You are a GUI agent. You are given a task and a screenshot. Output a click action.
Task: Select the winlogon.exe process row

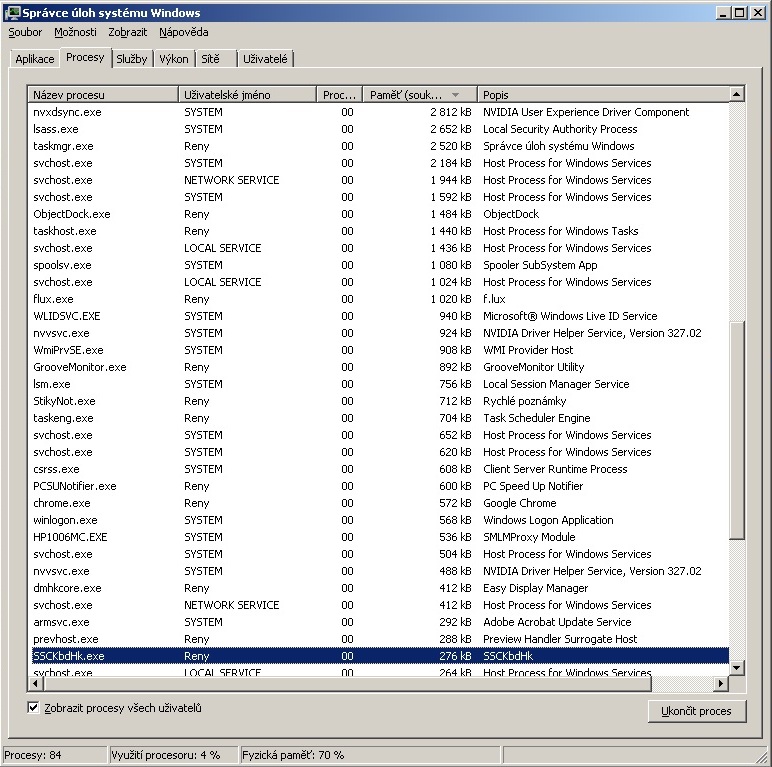378,520
